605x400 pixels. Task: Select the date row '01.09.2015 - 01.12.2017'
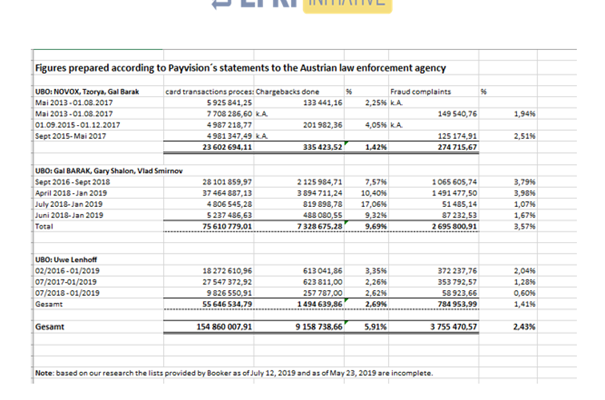[78, 125]
